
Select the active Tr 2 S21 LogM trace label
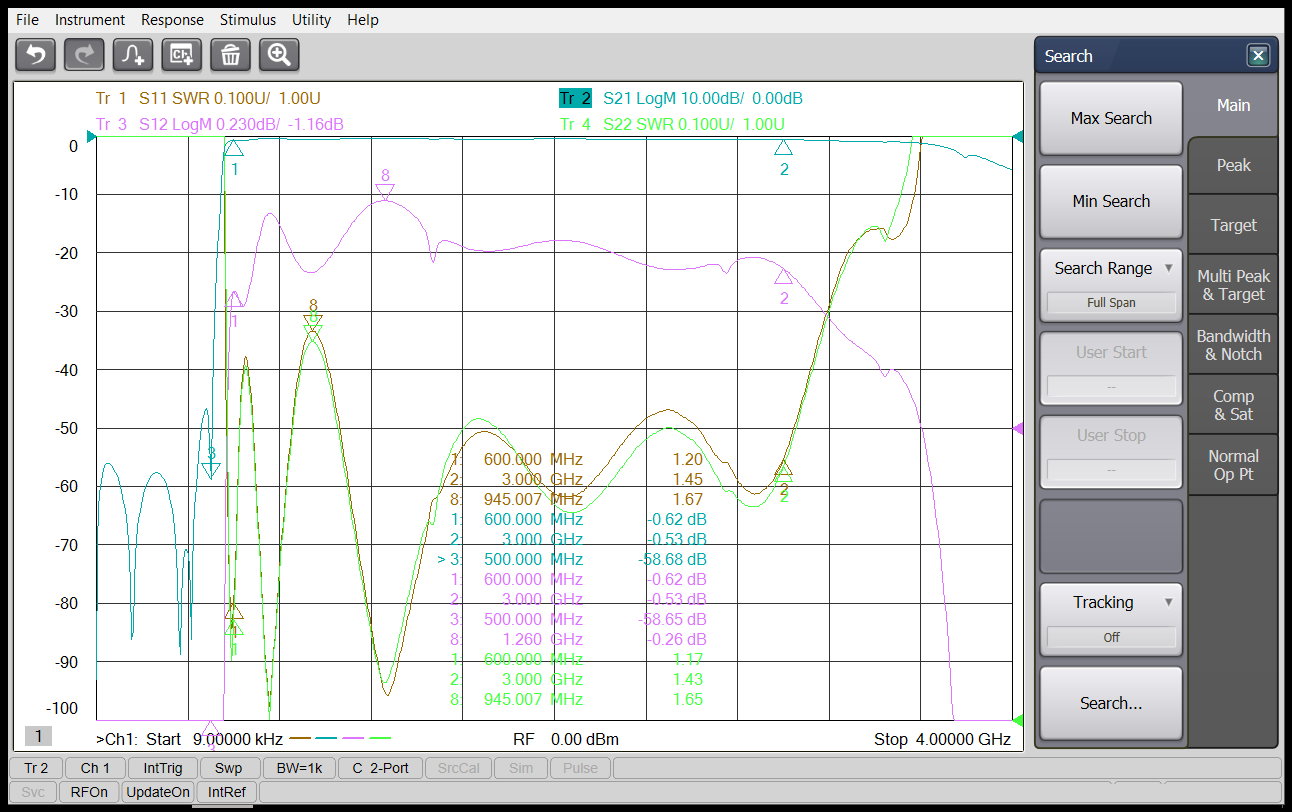pyautogui.click(x=681, y=98)
